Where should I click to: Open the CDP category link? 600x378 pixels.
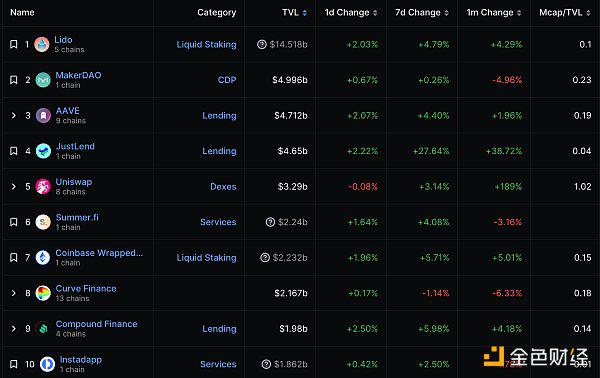tap(227, 80)
